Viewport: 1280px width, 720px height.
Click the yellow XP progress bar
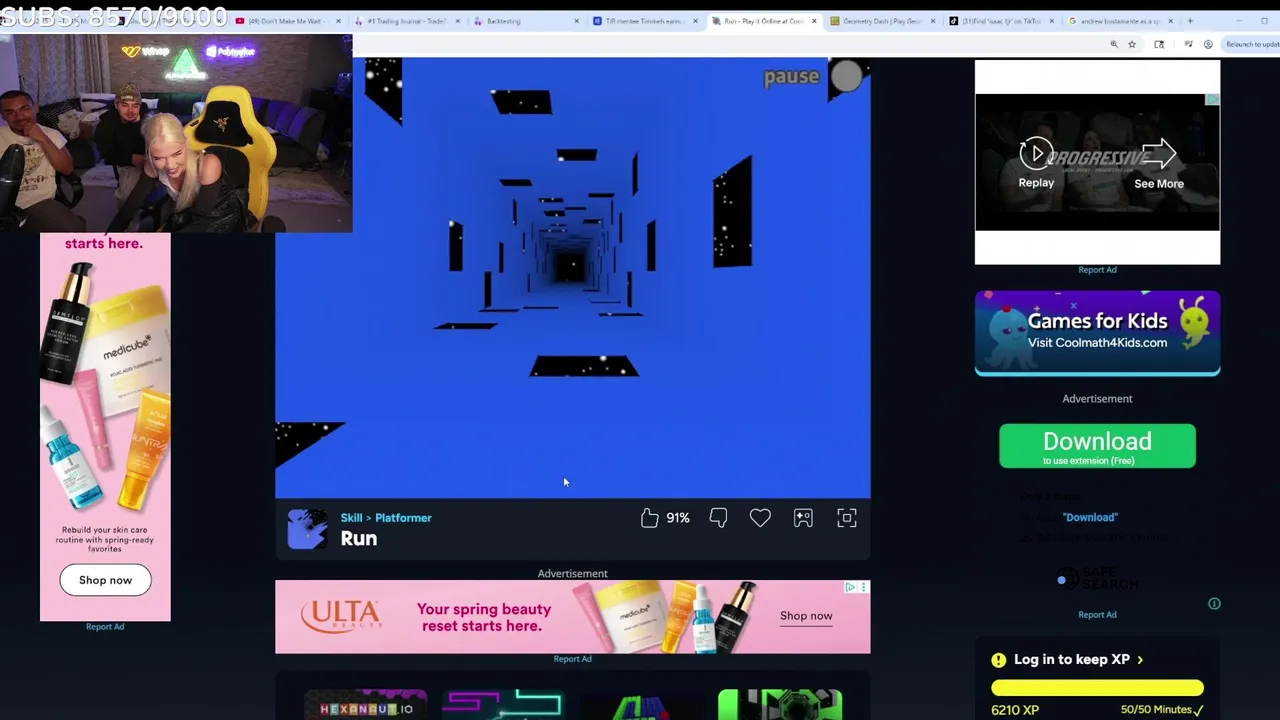1097,688
